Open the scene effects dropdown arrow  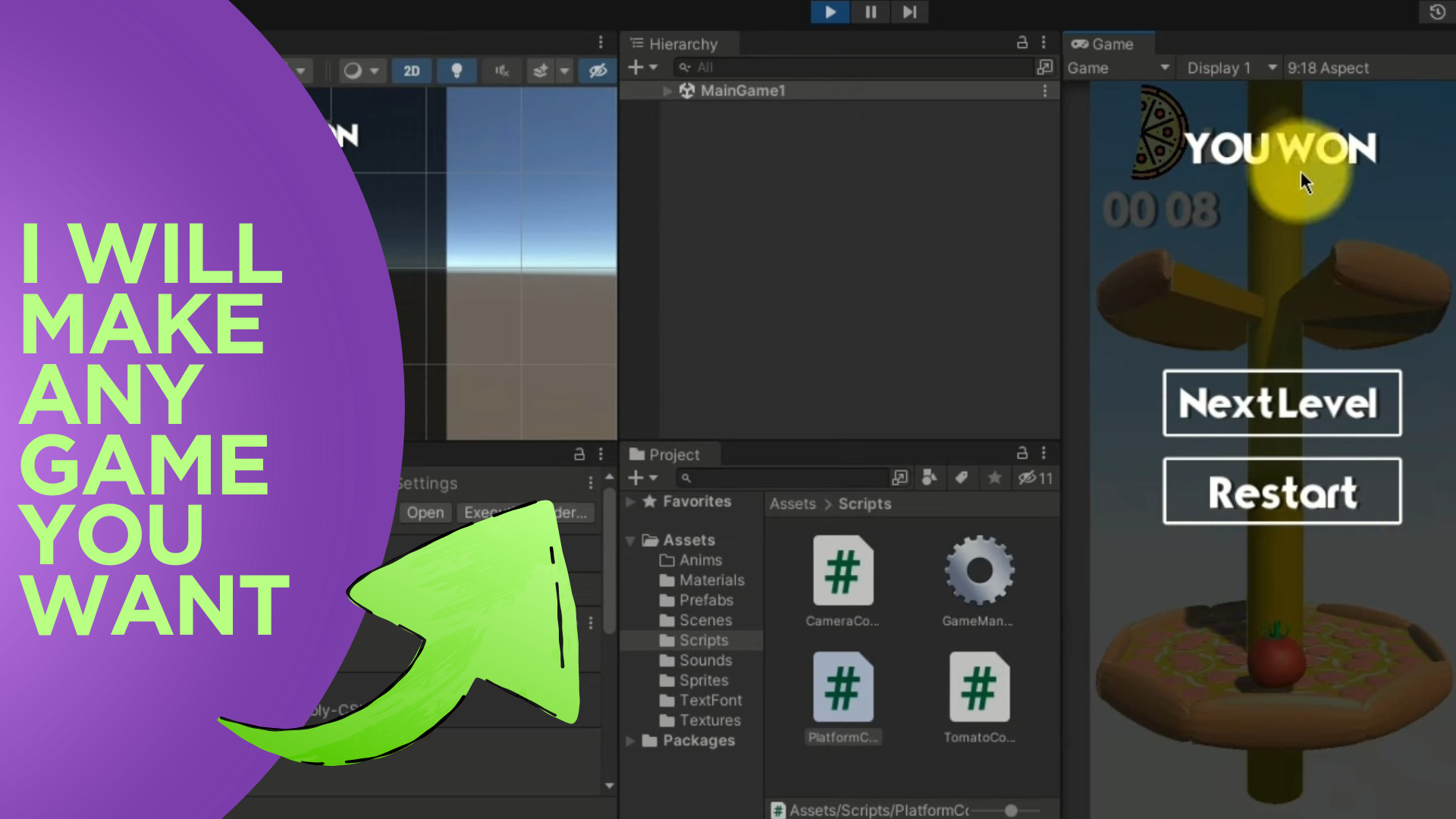tap(564, 71)
